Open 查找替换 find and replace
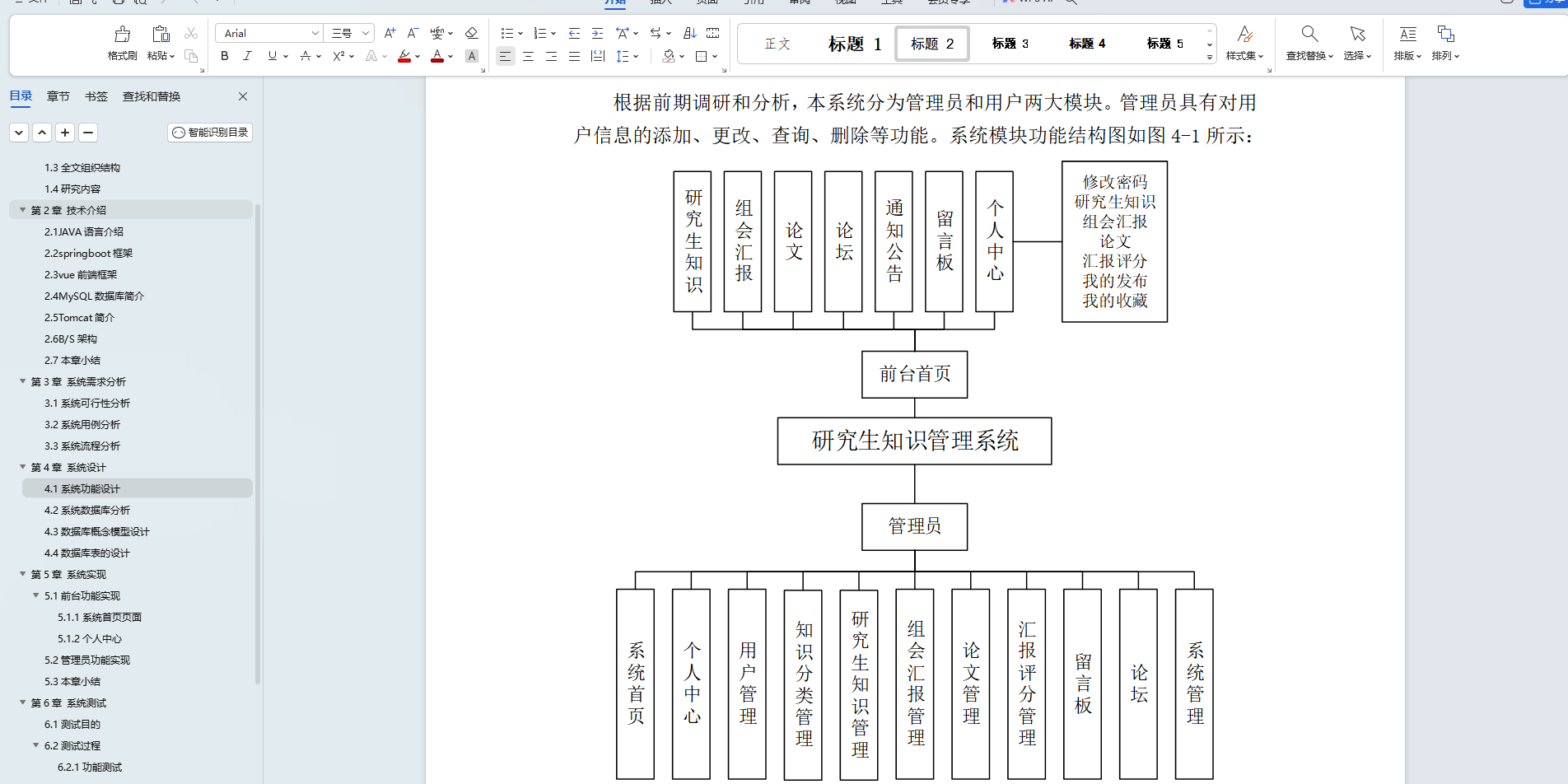This screenshot has height=784, width=1568. (x=1309, y=43)
